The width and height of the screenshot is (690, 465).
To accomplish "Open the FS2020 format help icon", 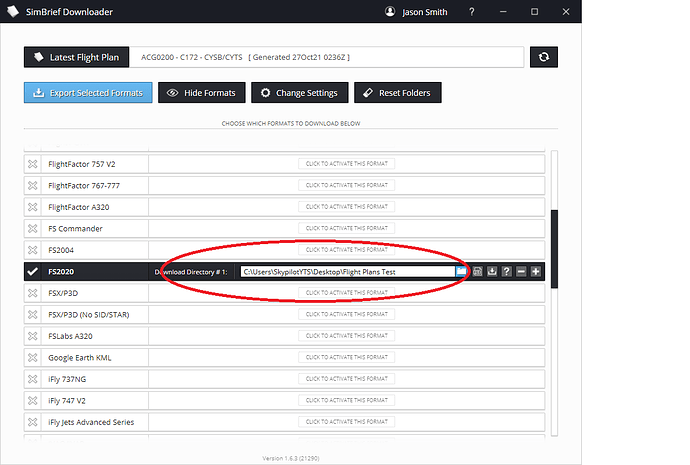I will (507, 271).
